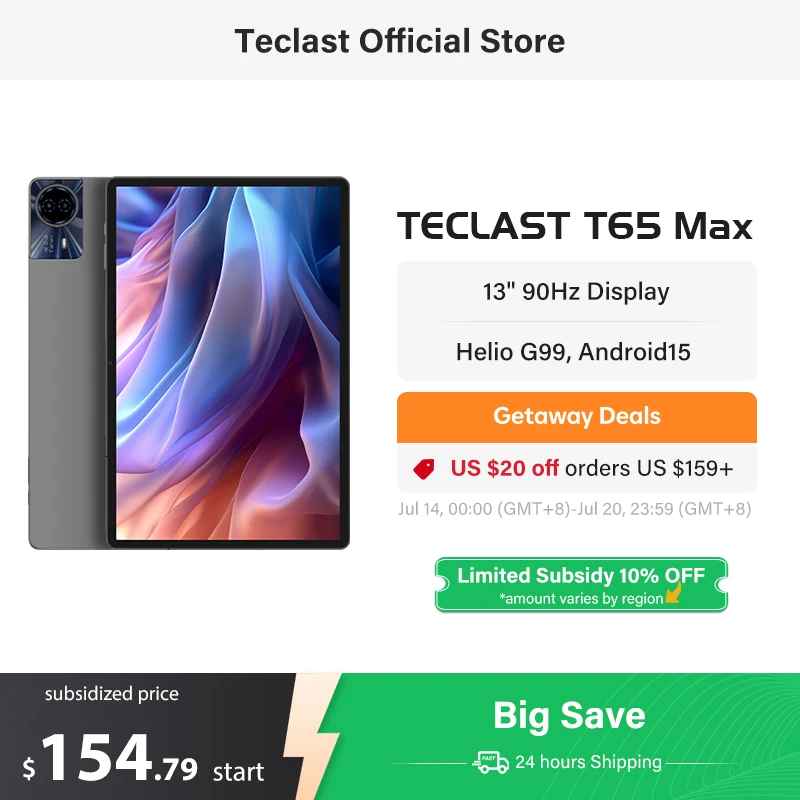This screenshot has width=800, height=800.
Task: Click the tablet front screen image
Action: [x=228, y=363]
